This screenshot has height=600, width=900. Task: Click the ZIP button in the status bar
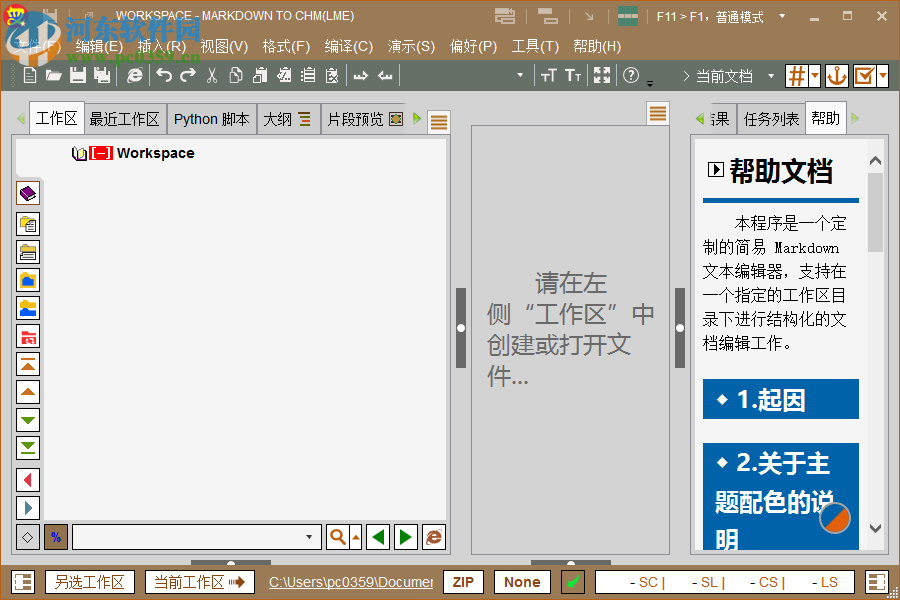(463, 581)
